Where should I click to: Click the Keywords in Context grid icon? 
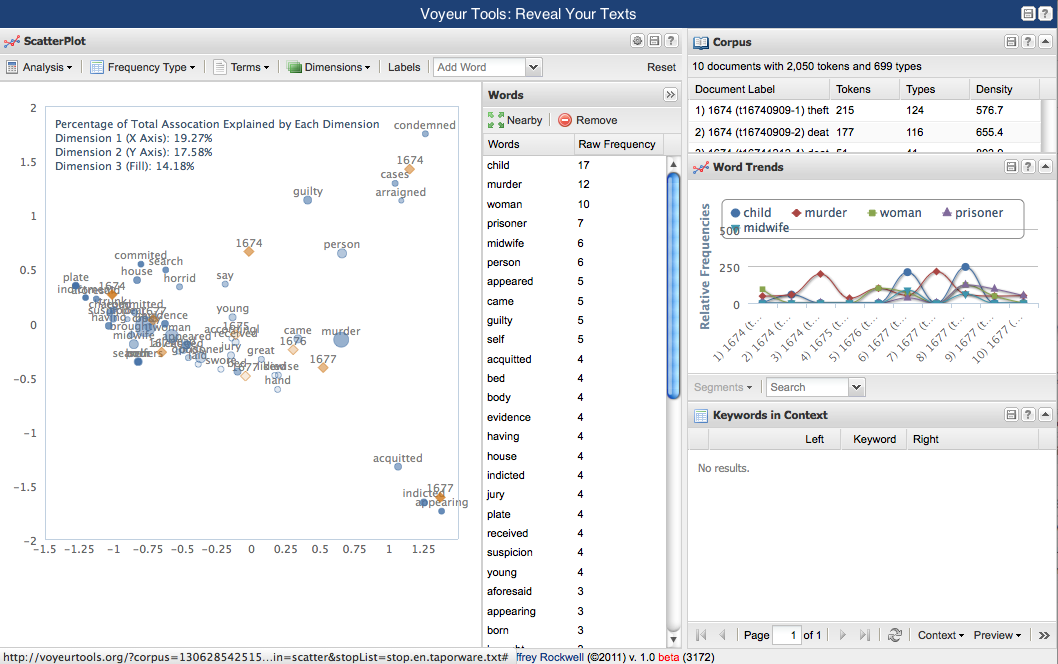coord(701,416)
